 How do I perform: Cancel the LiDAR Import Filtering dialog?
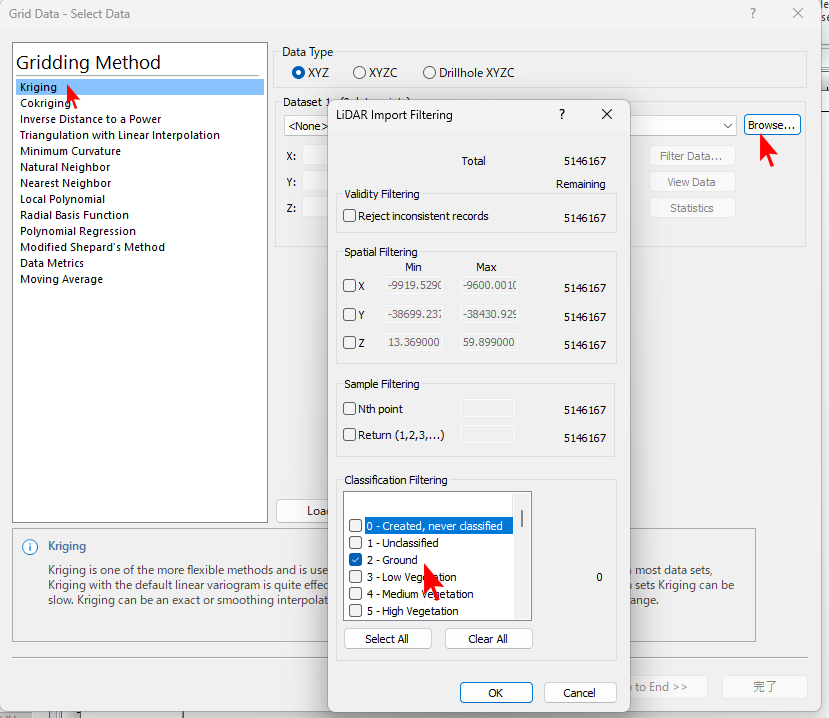[579, 693]
